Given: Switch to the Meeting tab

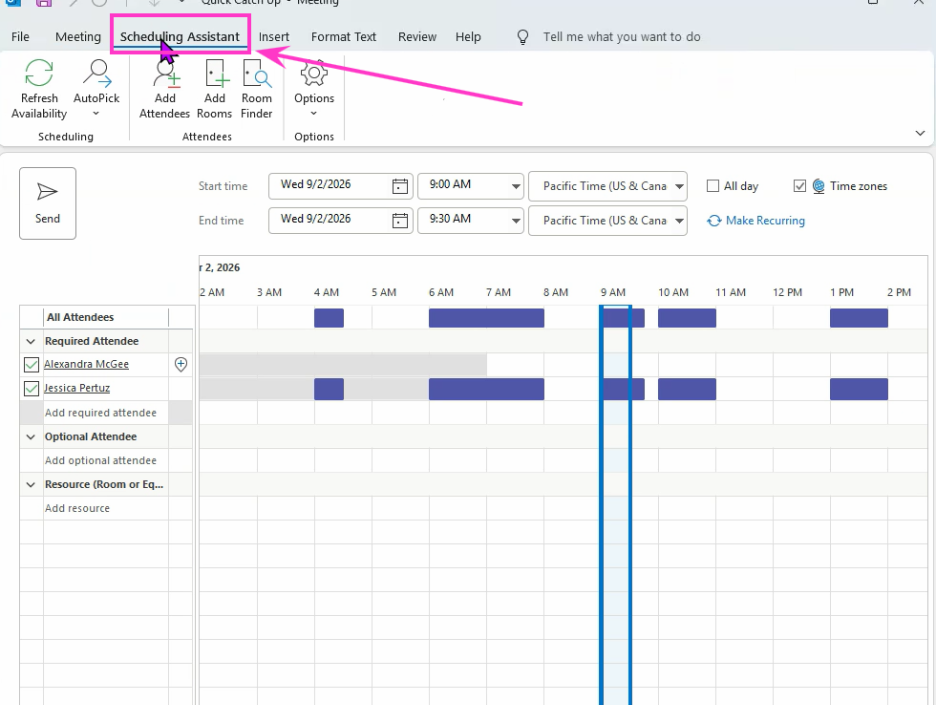Looking at the screenshot, I should point(78,37).
